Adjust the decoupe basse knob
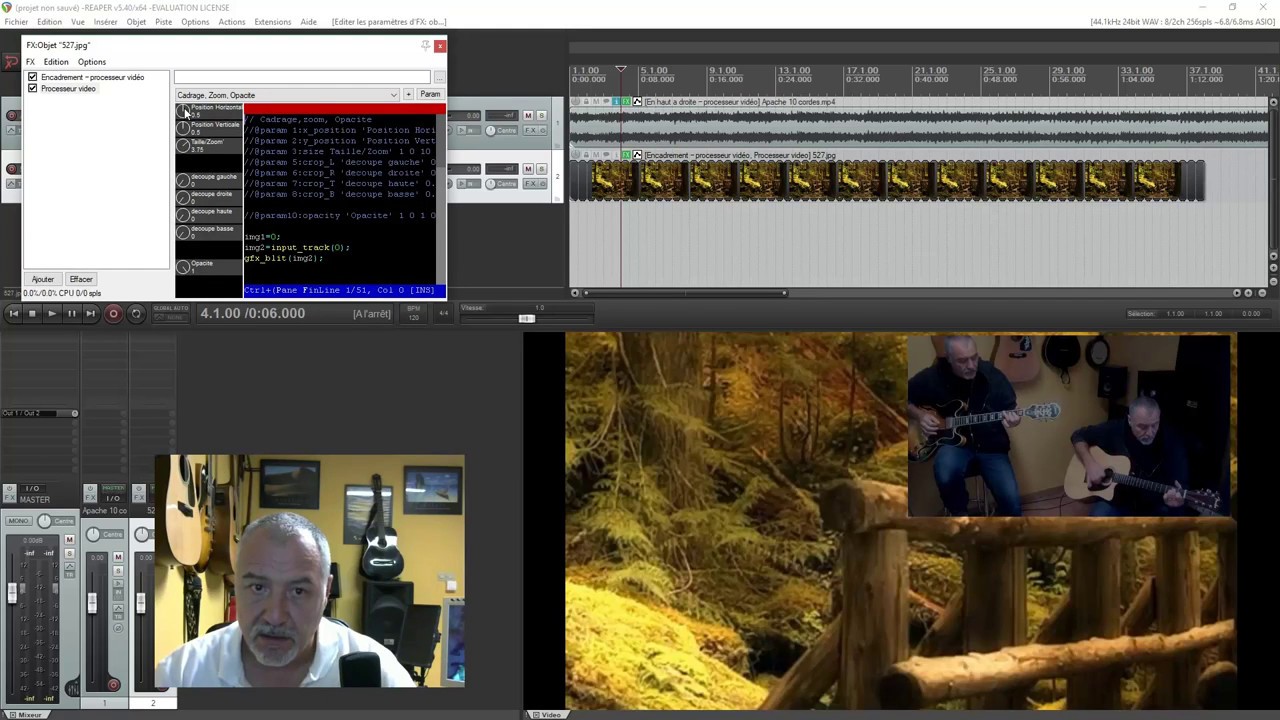The image size is (1280, 720). click(x=183, y=232)
